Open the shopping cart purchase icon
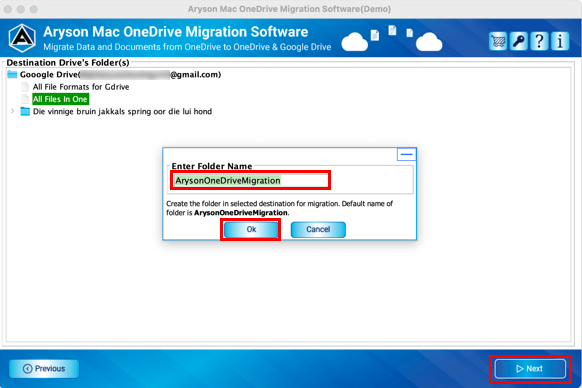Image resolution: width=582 pixels, height=388 pixels. tap(498, 41)
